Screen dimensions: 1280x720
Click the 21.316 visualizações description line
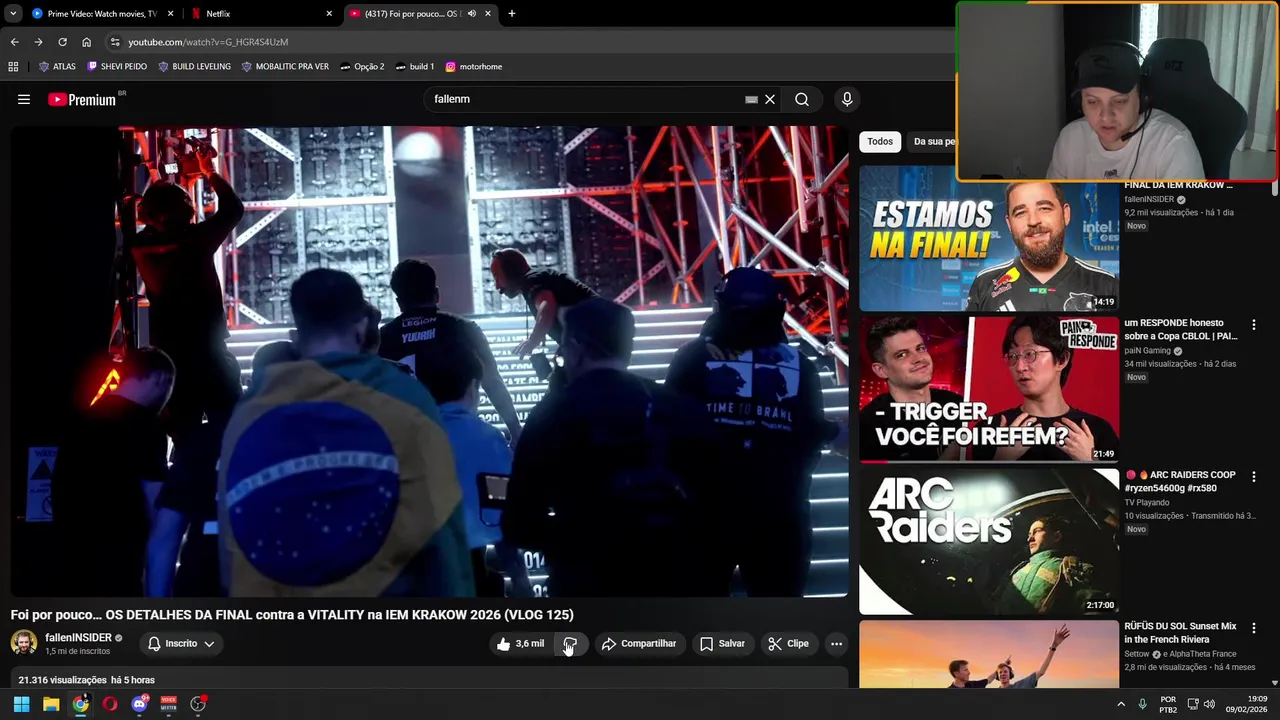tap(86, 680)
